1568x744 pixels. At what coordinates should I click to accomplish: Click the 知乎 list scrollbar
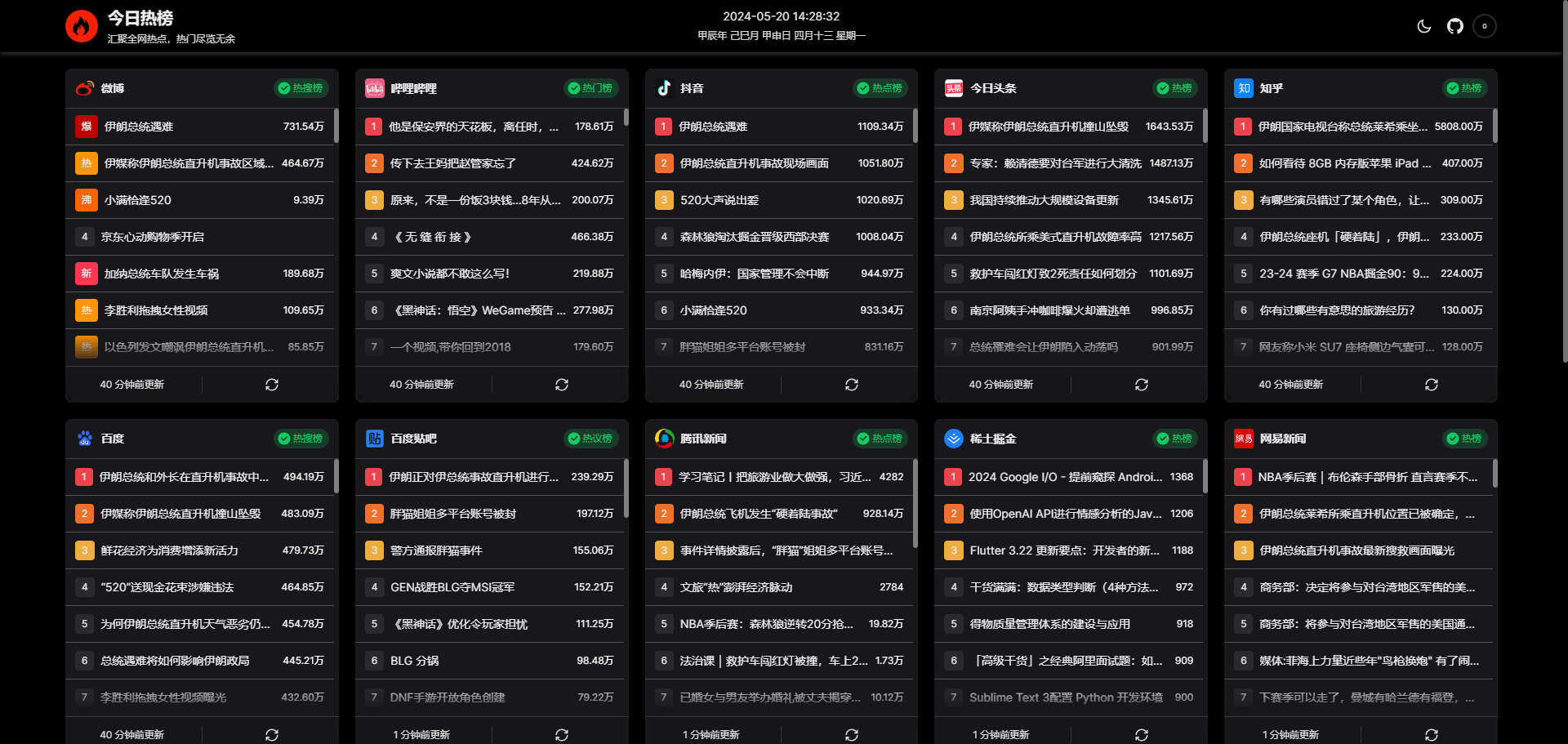(1494, 127)
